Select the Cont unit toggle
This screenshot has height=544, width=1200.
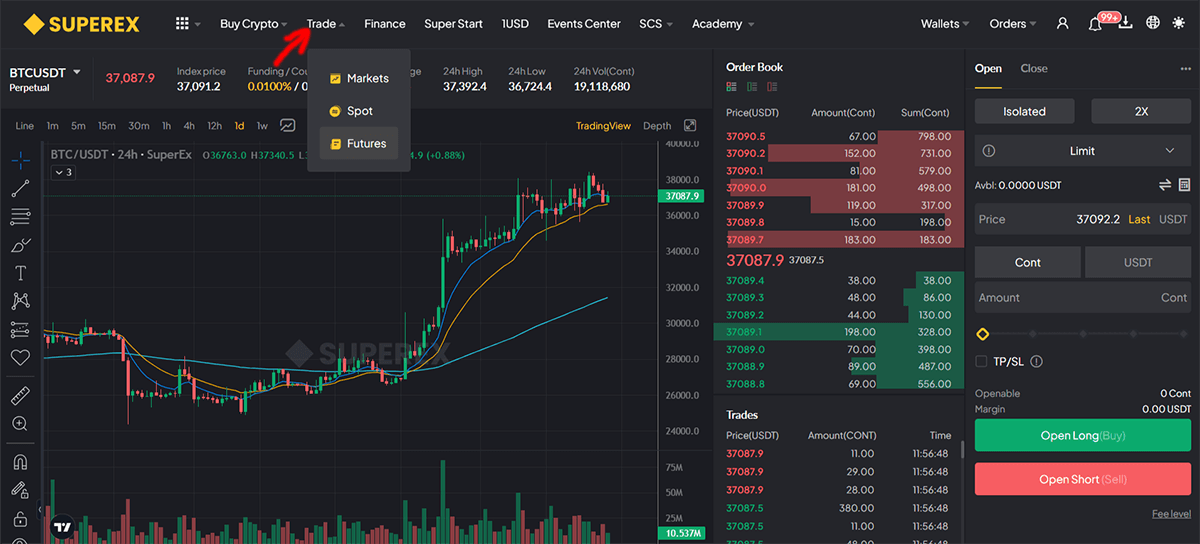point(1028,262)
